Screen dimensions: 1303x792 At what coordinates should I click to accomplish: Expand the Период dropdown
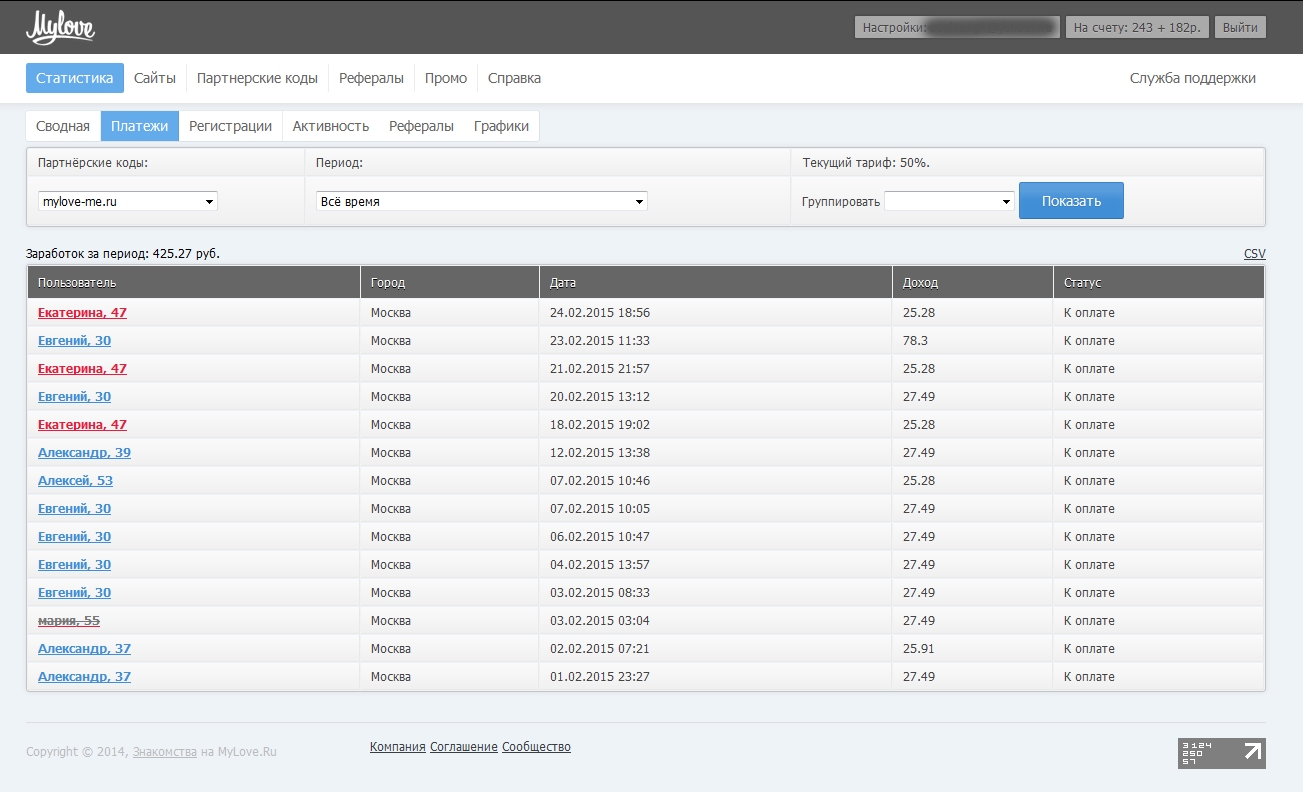coord(481,201)
